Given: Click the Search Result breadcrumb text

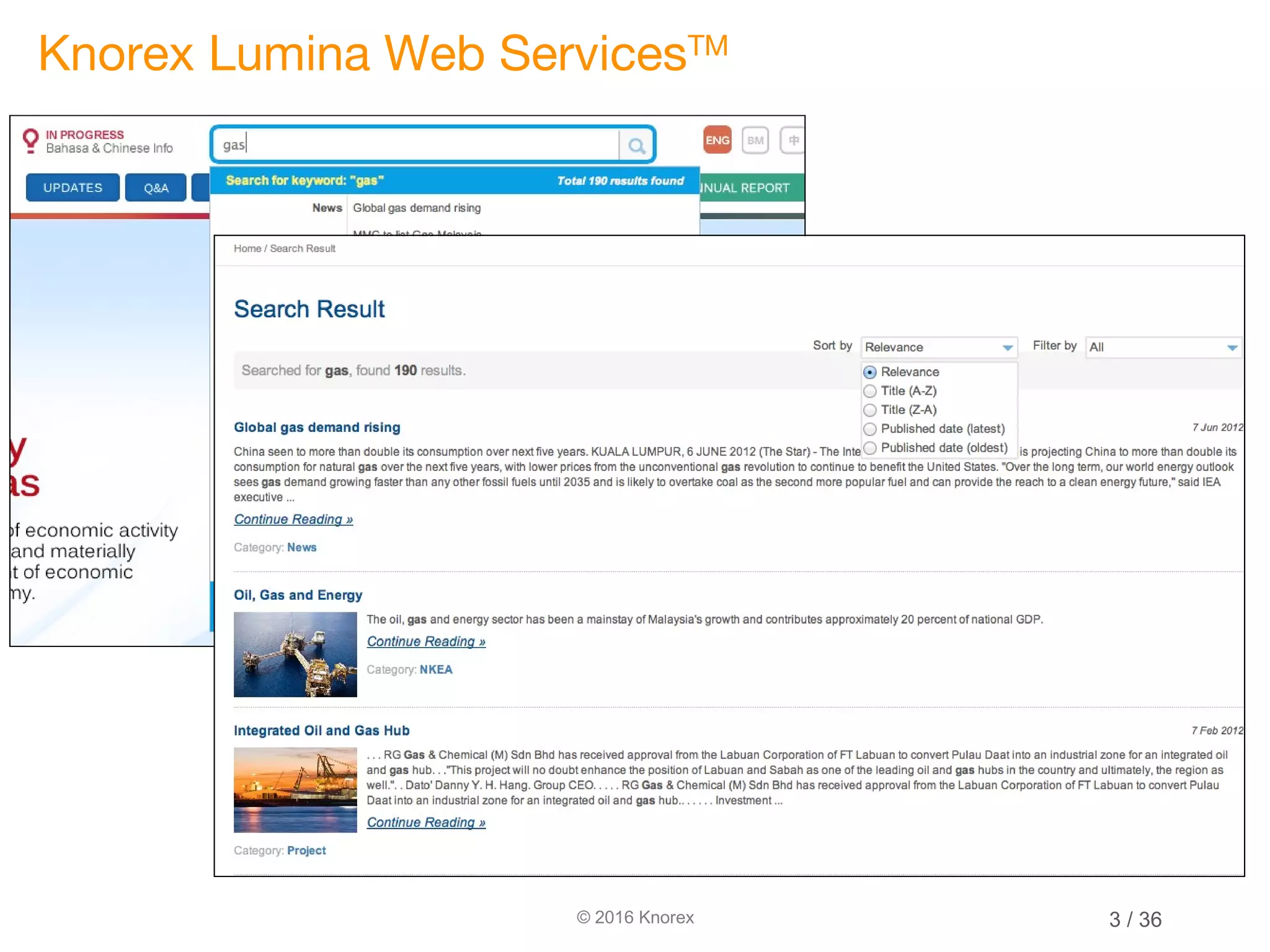Looking at the screenshot, I should (x=303, y=249).
